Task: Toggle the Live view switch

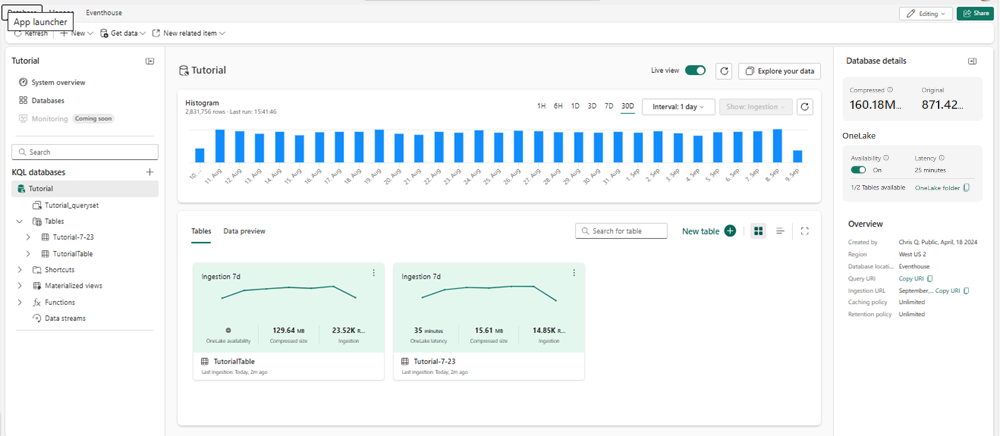Action: [695, 71]
